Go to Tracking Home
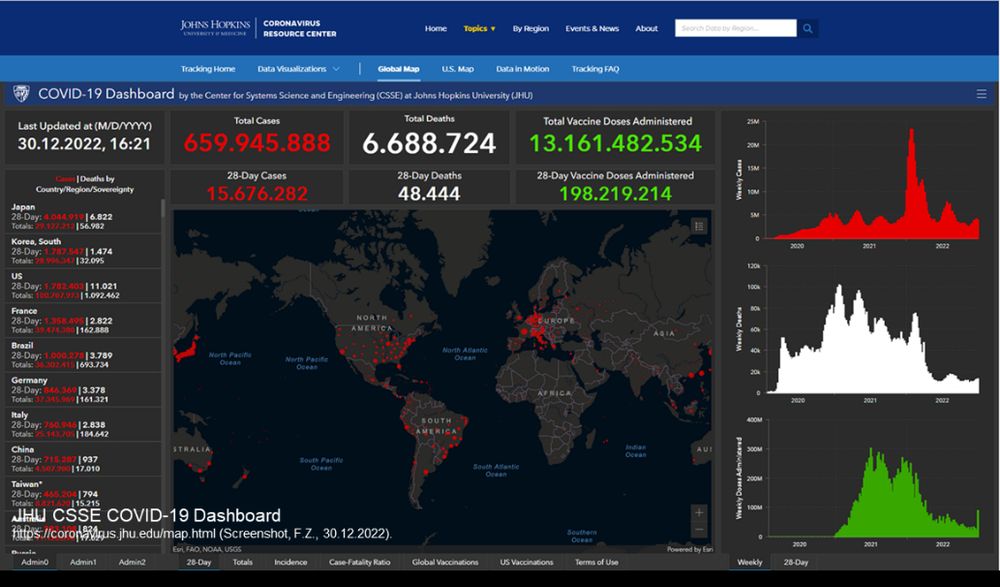 pos(208,69)
